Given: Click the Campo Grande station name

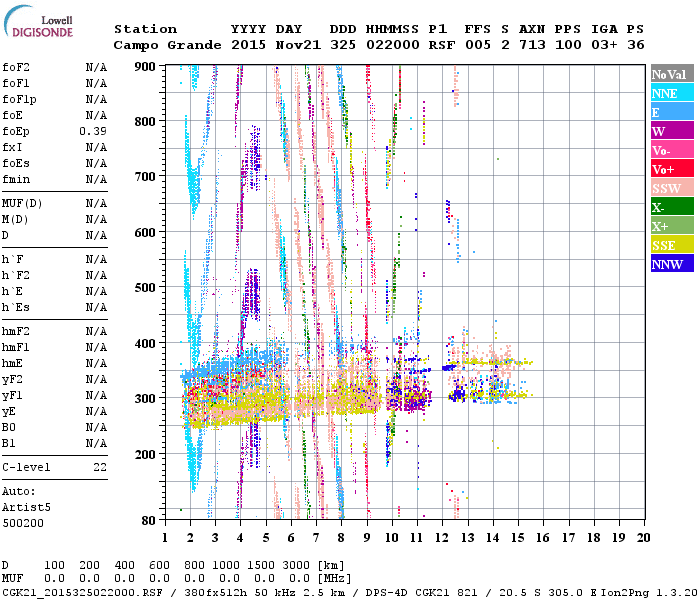Looking at the screenshot, I should pos(167,45).
